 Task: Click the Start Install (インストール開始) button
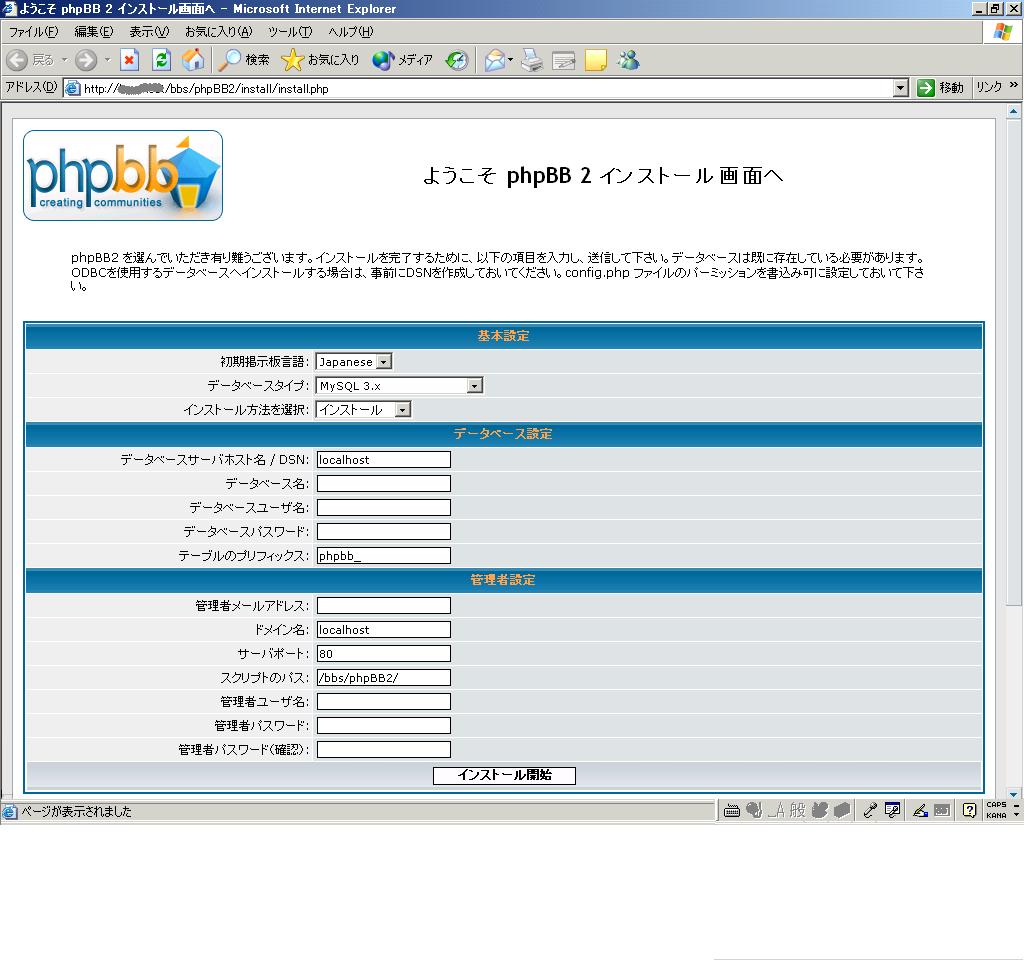[504, 775]
